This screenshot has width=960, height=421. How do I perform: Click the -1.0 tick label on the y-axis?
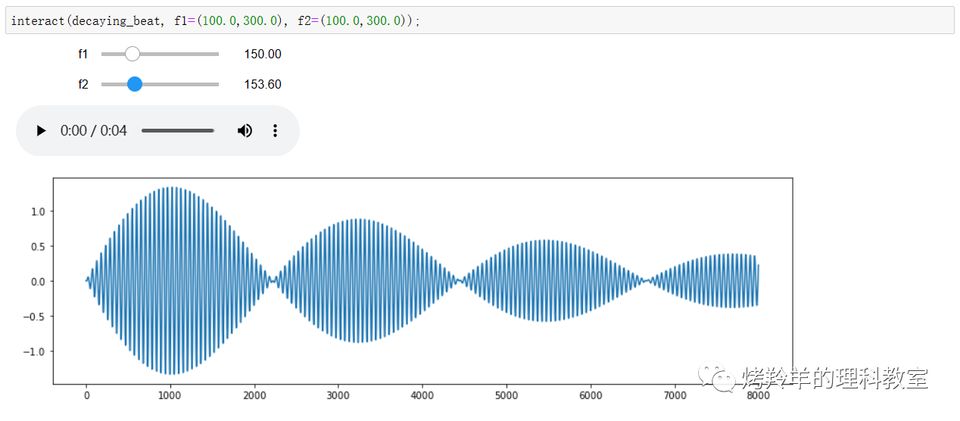tap(35, 352)
